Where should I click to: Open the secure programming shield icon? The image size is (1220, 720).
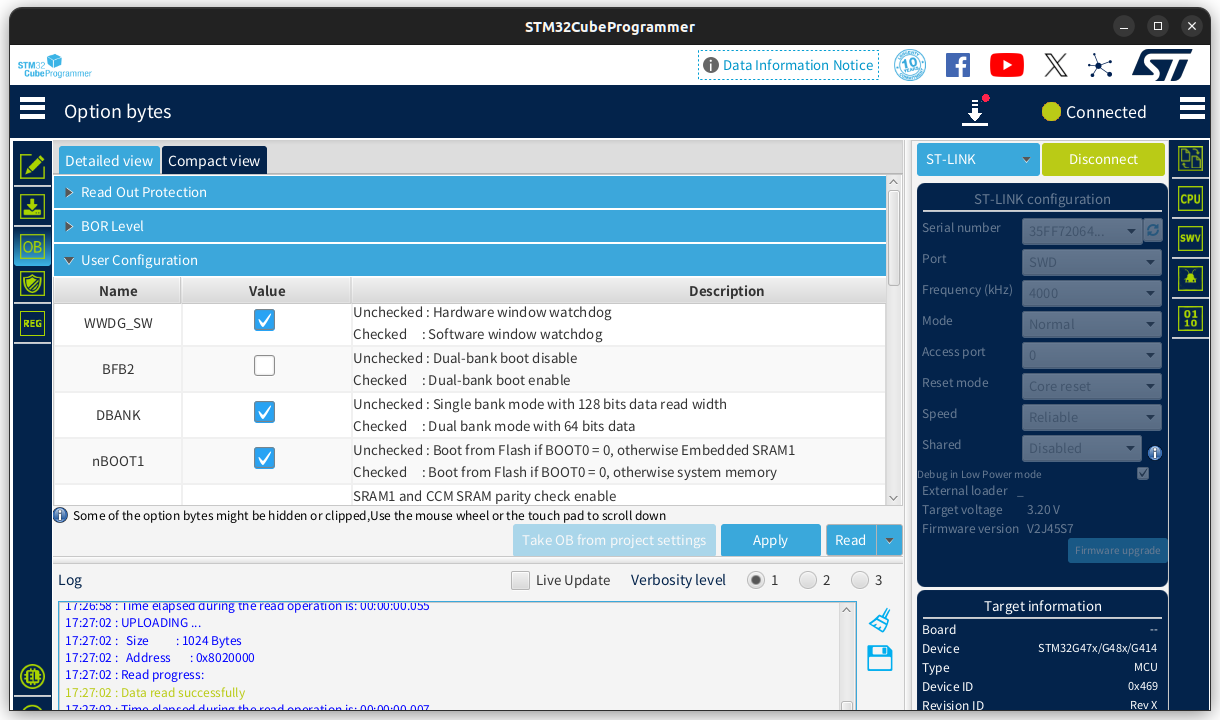click(x=33, y=284)
